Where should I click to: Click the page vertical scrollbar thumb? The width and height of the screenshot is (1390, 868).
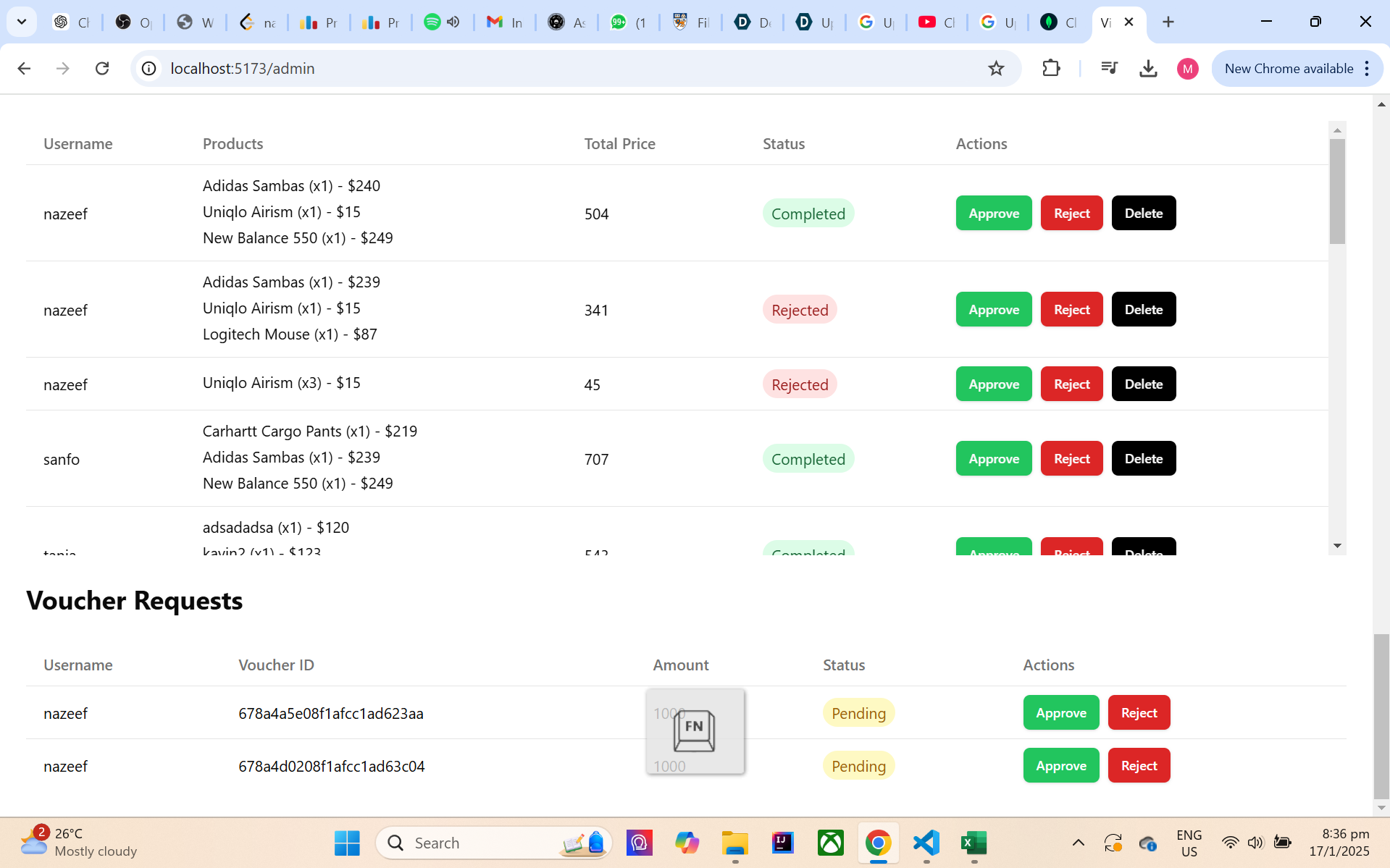coord(1381,715)
